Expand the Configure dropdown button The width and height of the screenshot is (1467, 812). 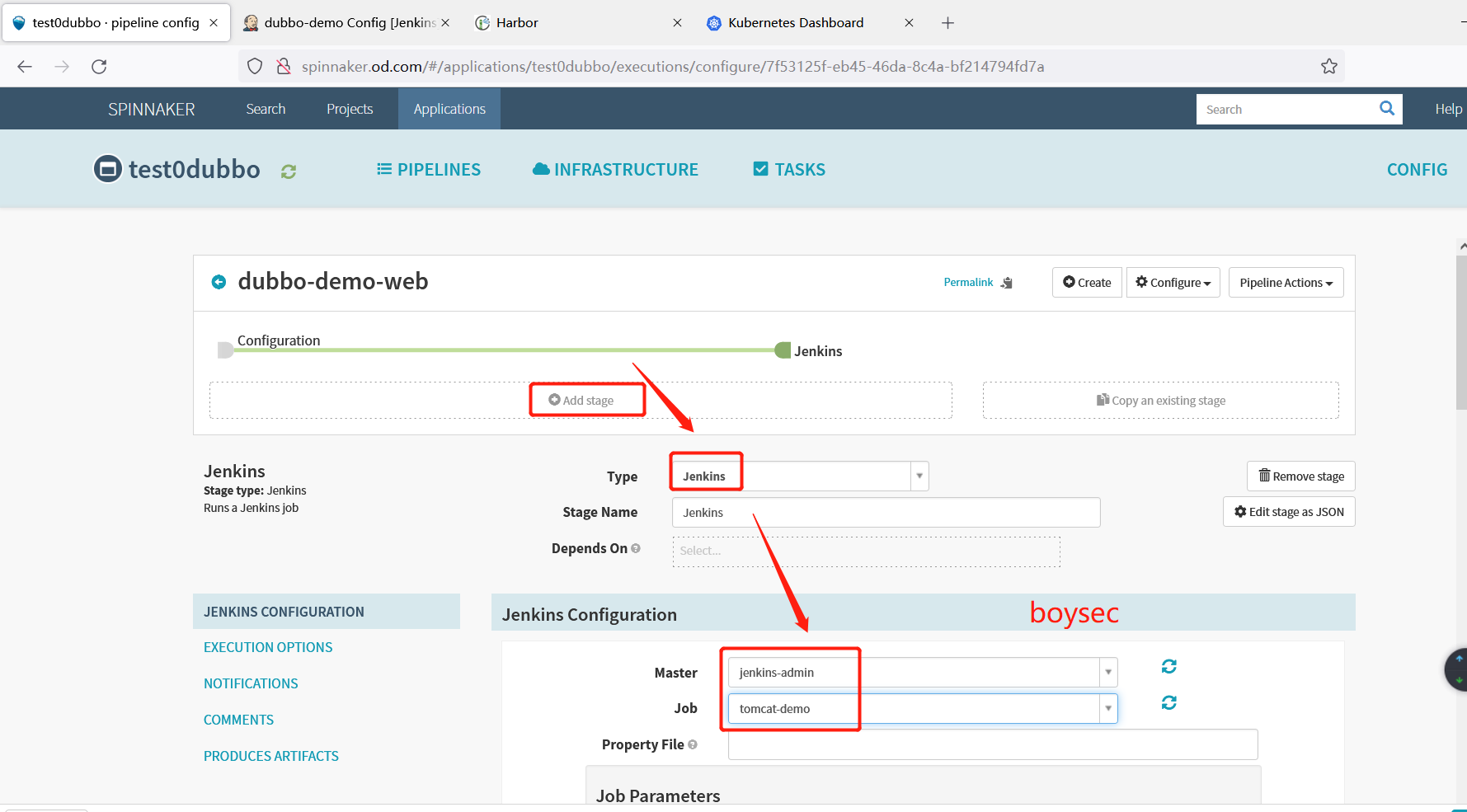click(x=1173, y=283)
